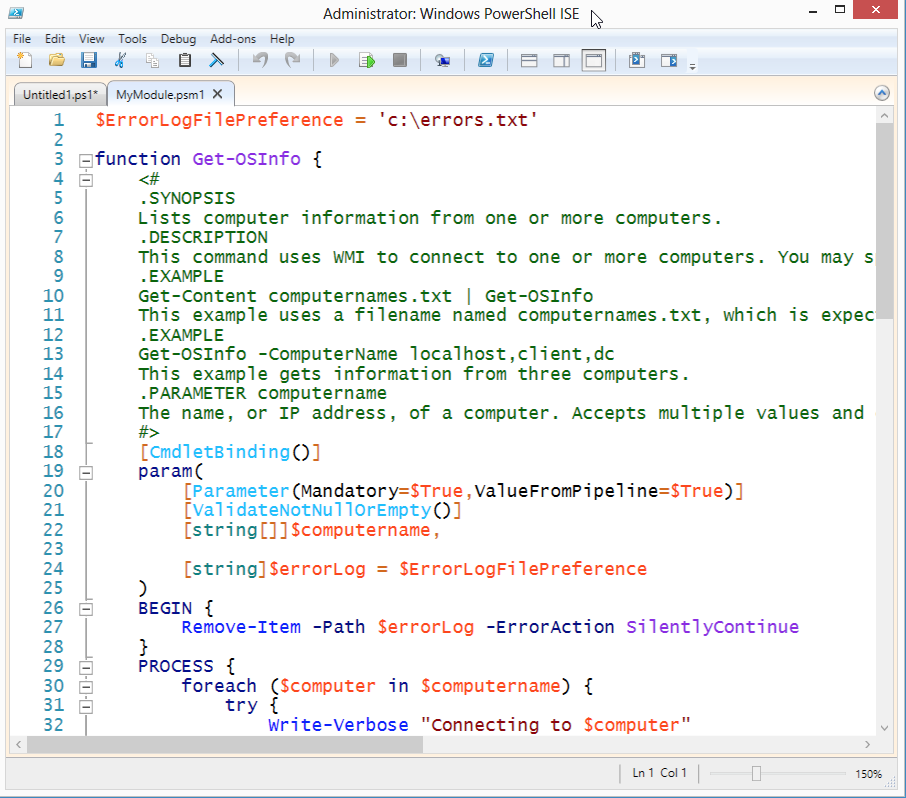Toggle Show Script Pane Top layout
The height and width of the screenshot is (798, 906).
pyautogui.click(x=530, y=61)
